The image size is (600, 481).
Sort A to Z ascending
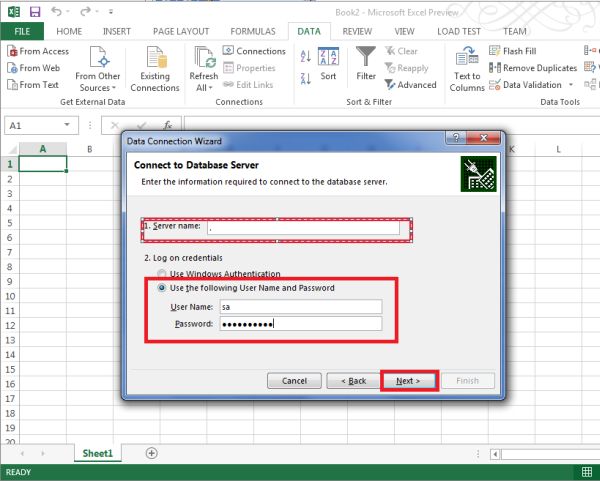305,56
